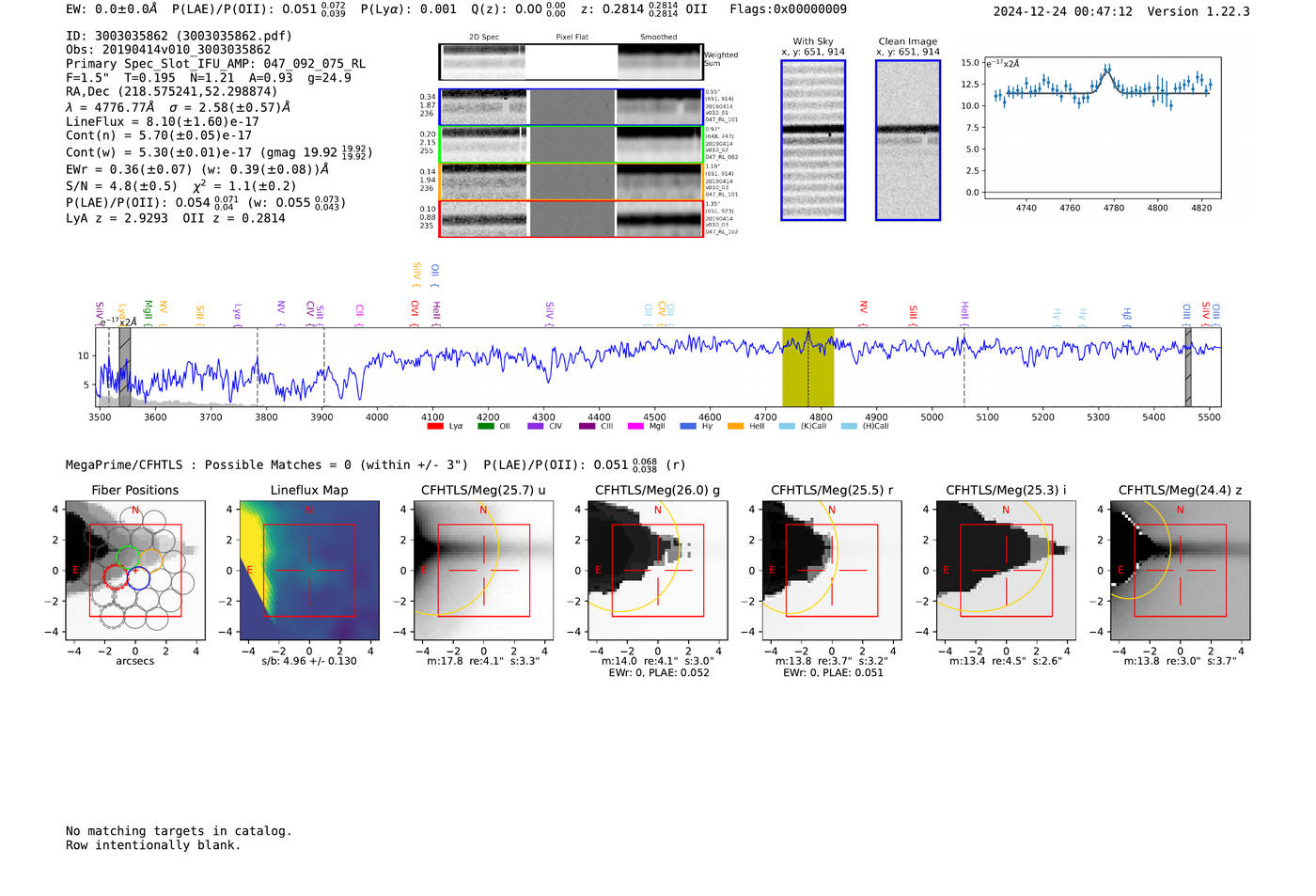Click the 'P(Lyα): 0.001' header value
Viewport: 1316px width, 896px height.
coord(409,9)
